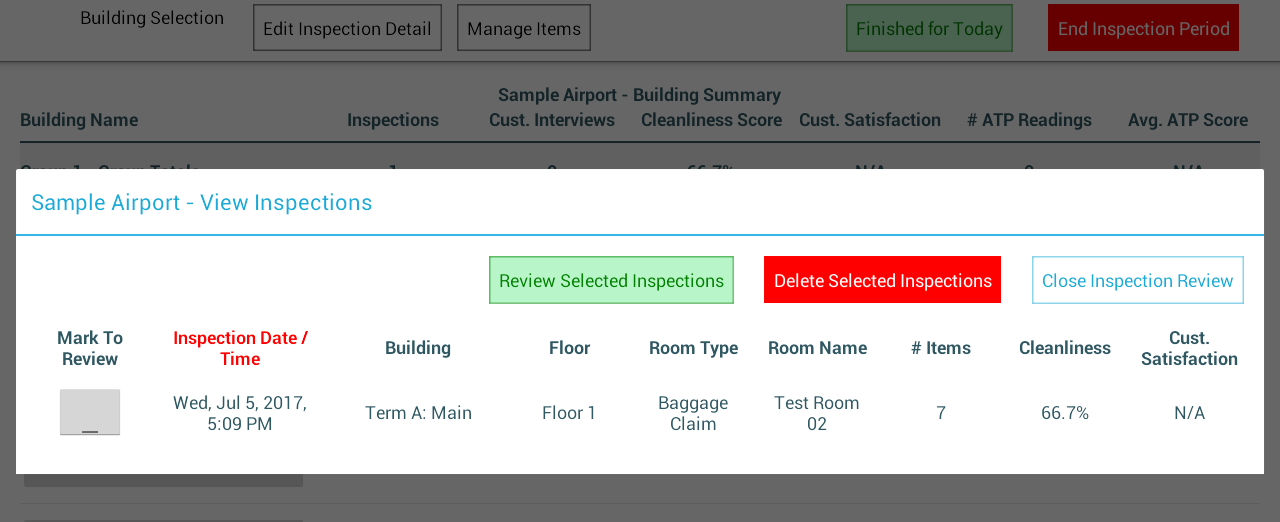Click the Building column header in dialog
Screen dimensions: 1280x522
coord(418,348)
